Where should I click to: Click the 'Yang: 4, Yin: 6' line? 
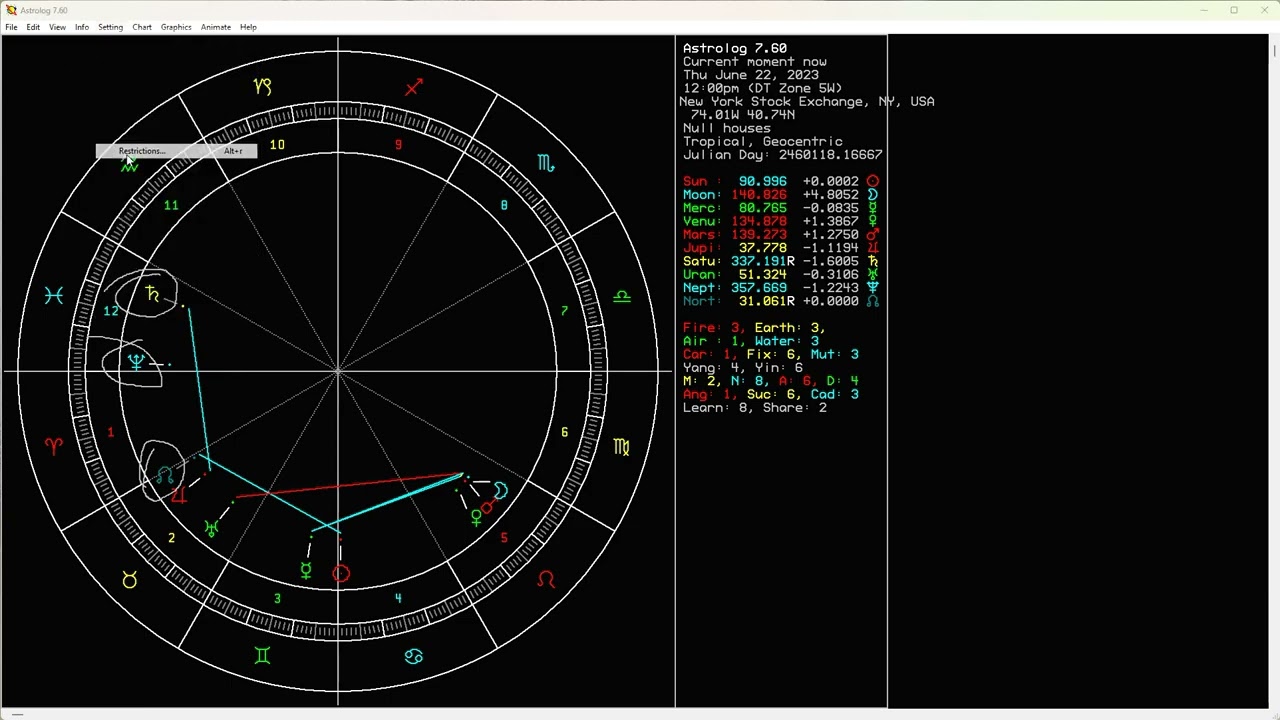[x=743, y=368]
